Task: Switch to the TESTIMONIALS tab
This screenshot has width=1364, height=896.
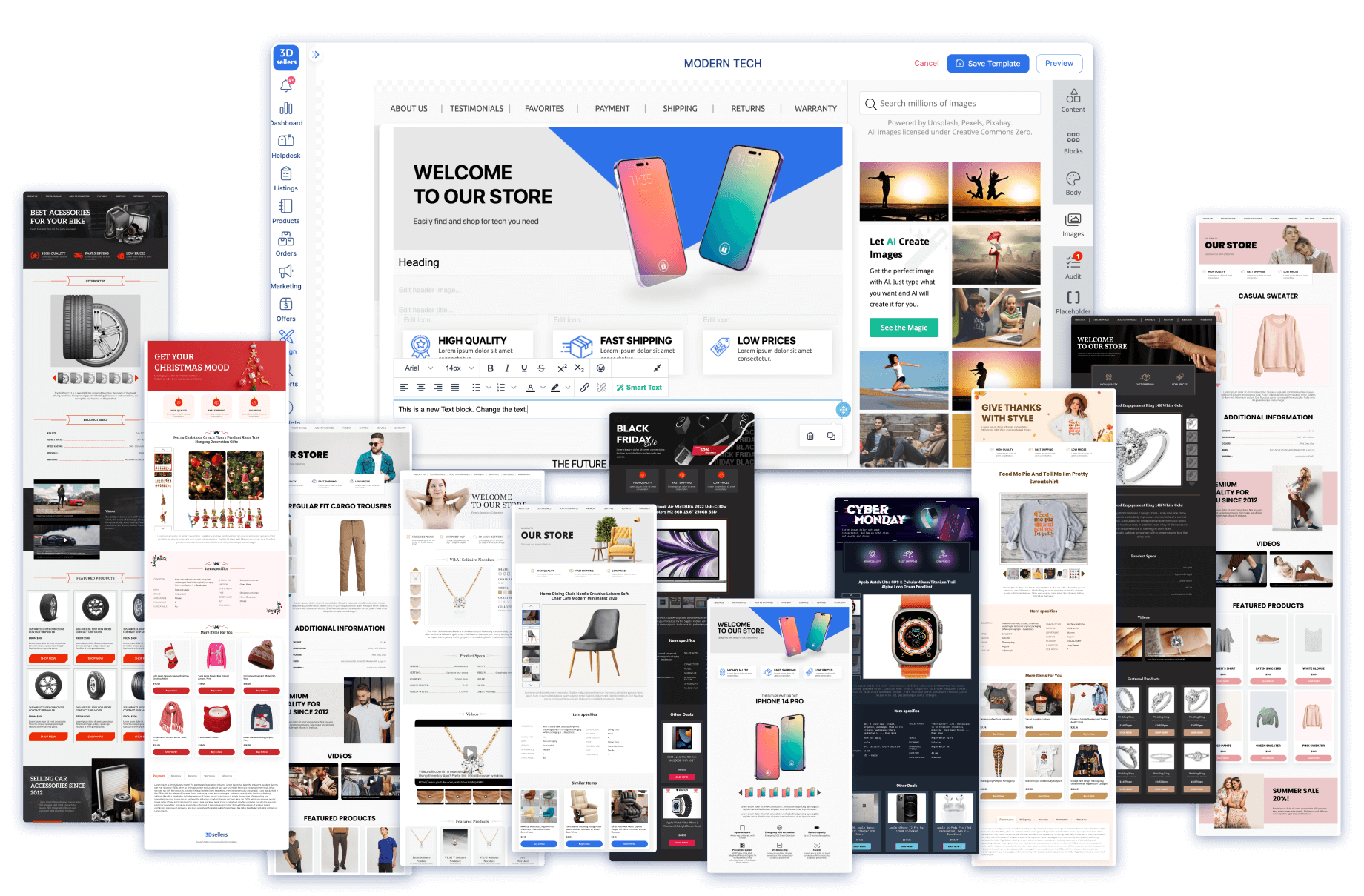Action: 477,108
